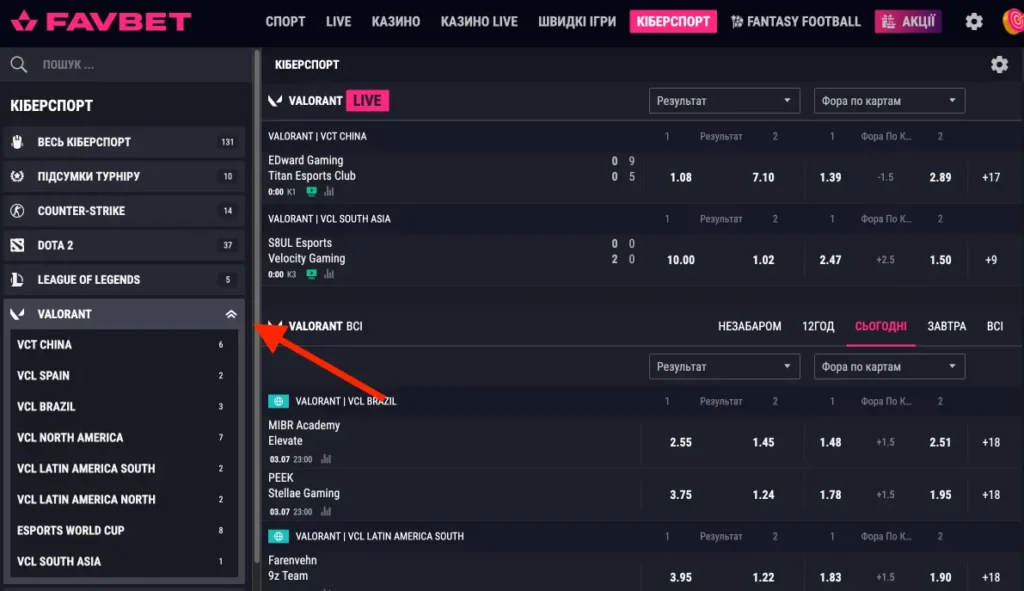Bet on MIBR Academy at 2.55
Viewport: 1024px width, 591px height.
pos(680,442)
